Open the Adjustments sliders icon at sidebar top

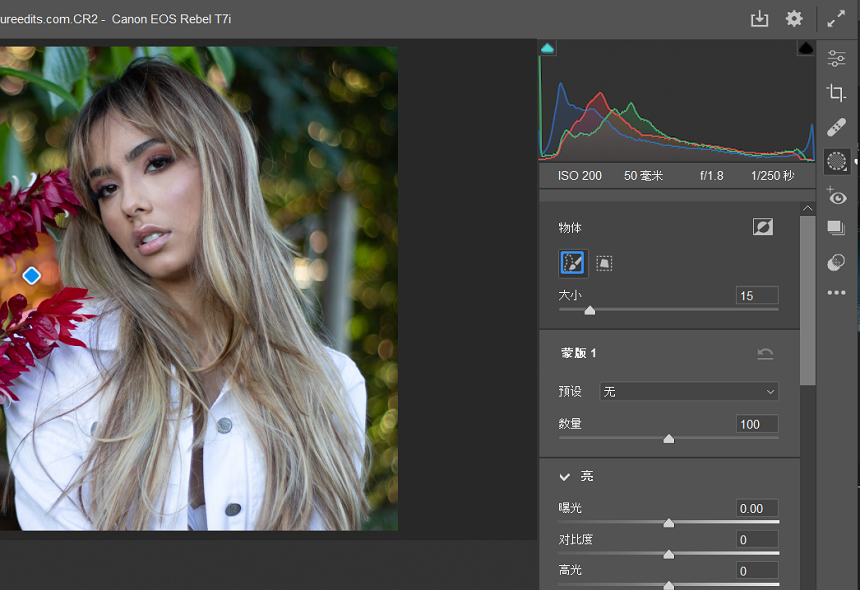click(x=837, y=57)
